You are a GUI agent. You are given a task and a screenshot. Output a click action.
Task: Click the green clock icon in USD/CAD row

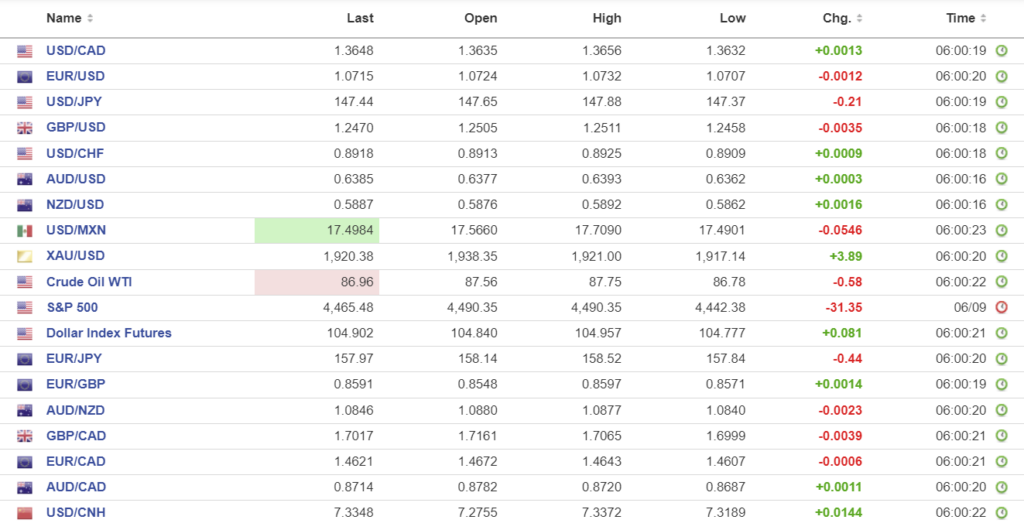tap(1001, 51)
